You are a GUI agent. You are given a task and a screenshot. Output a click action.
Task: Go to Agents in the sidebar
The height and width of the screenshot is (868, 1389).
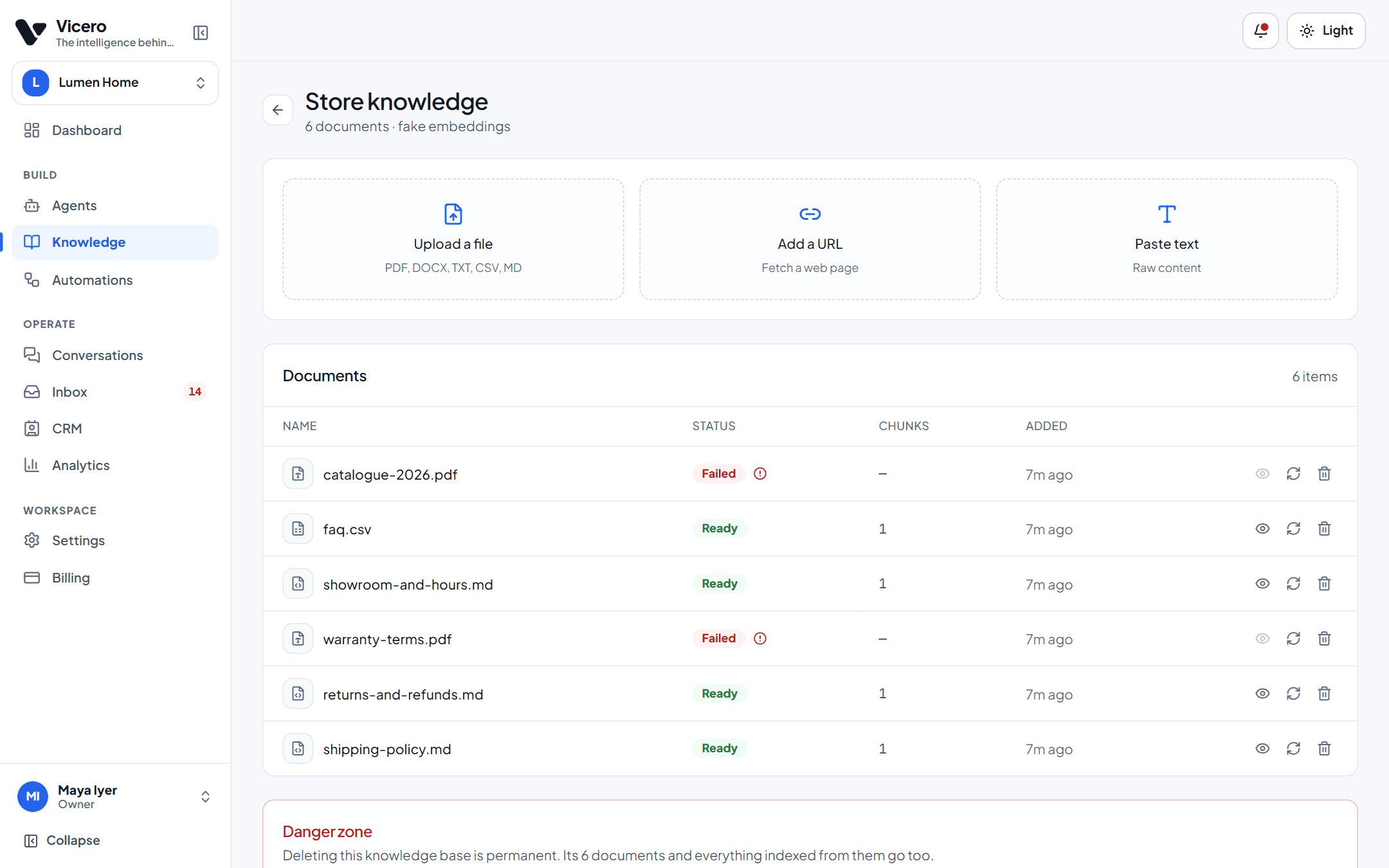(115, 206)
